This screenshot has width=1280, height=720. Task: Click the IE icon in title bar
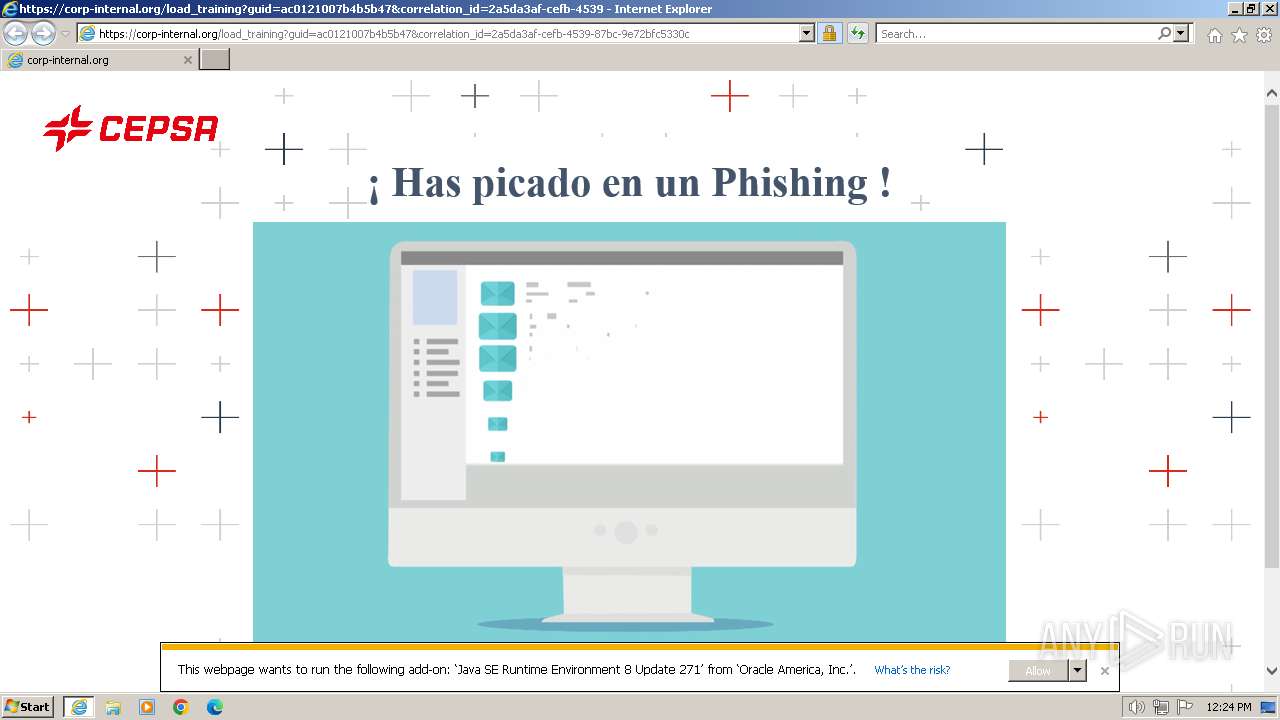pyautogui.click(x=9, y=9)
